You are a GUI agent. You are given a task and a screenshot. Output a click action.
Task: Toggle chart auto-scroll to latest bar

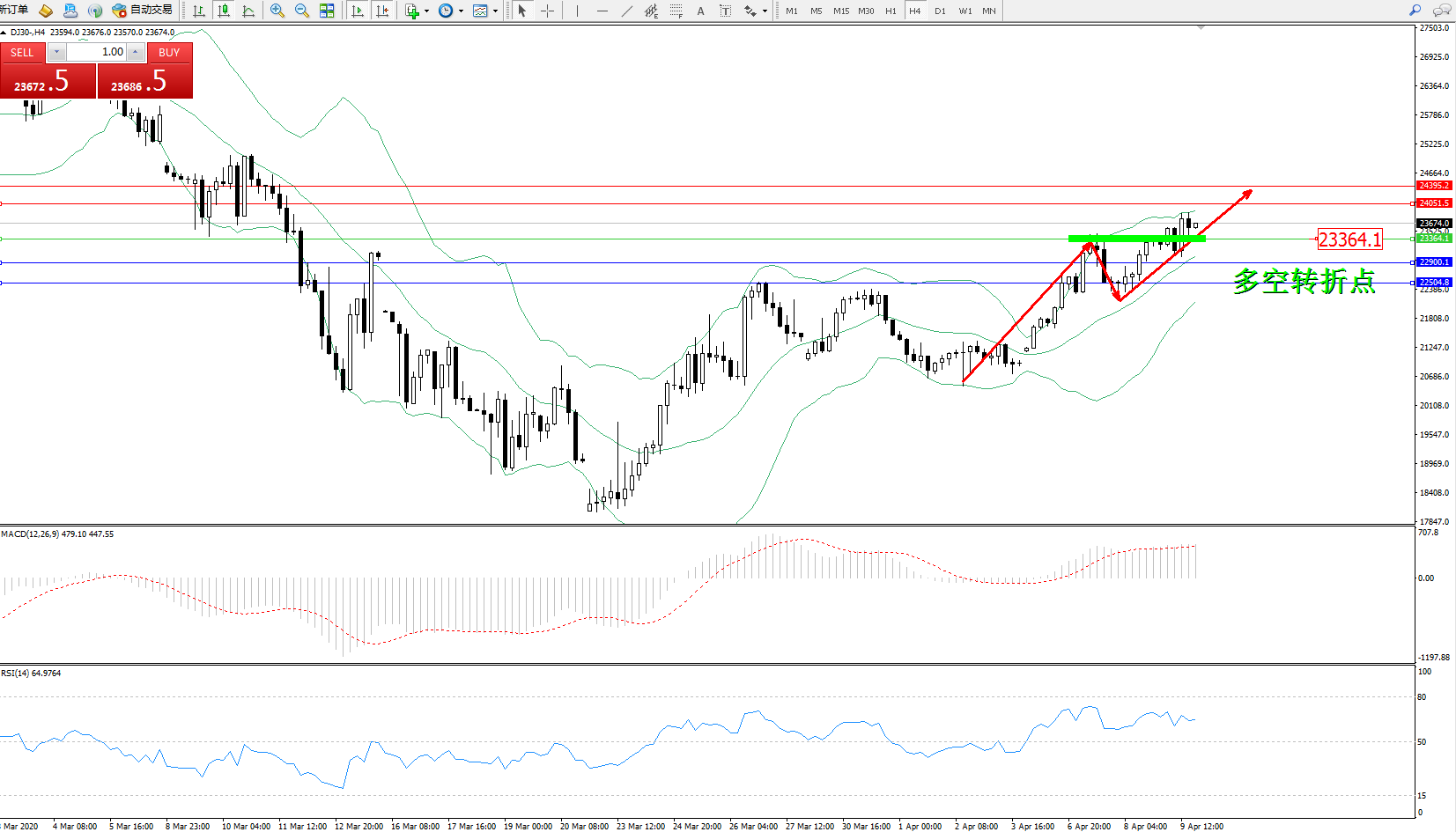[x=357, y=11]
